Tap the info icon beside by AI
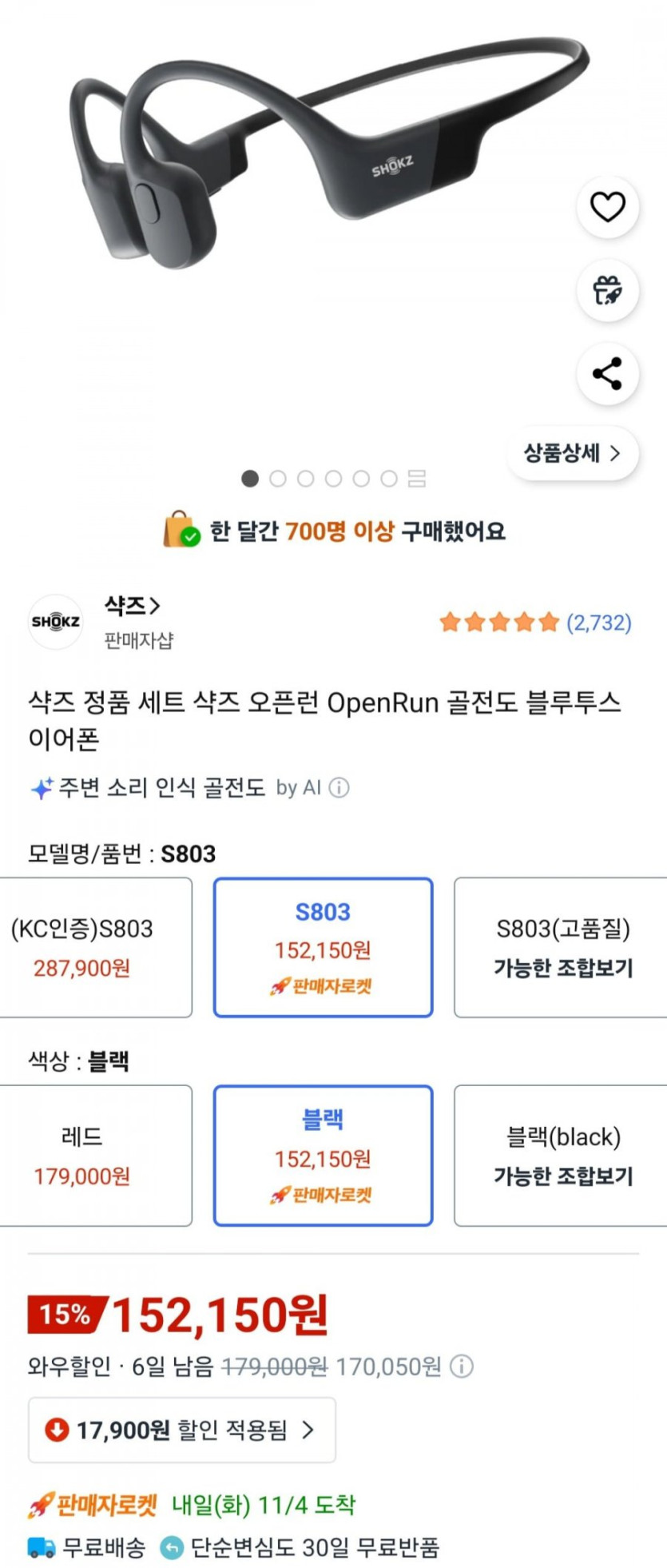Image resolution: width=667 pixels, height=1568 pixels. pyautogui.click(x=339, y=788)
